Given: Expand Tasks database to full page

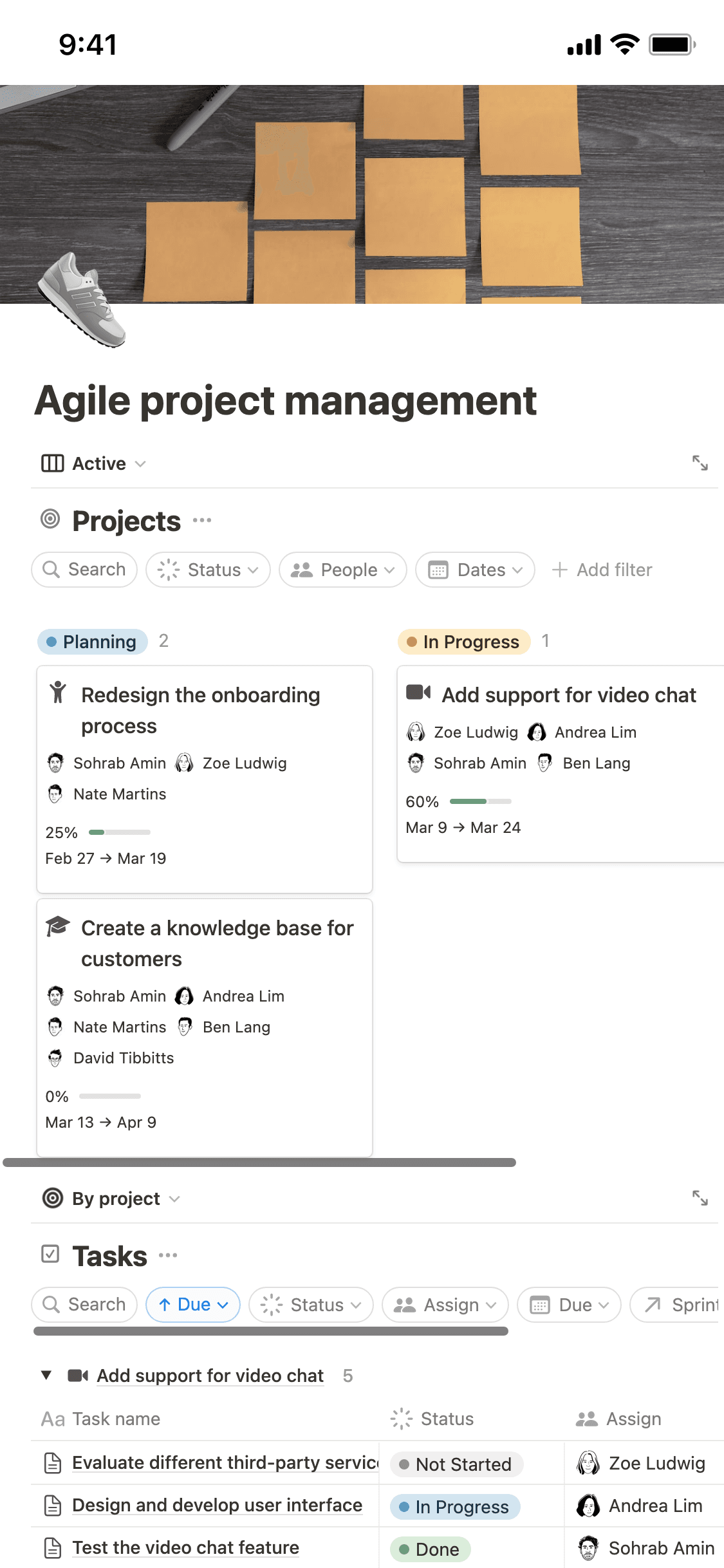Looking at the screenshot, I should coord(700,1198).
